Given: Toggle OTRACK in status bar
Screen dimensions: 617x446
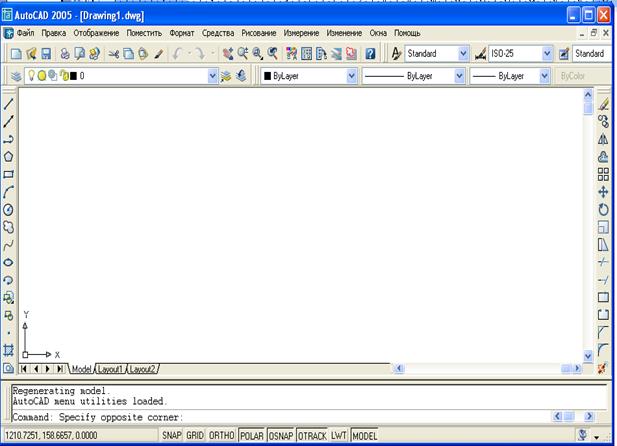Looking at the screenshot, I should [312, 436].
